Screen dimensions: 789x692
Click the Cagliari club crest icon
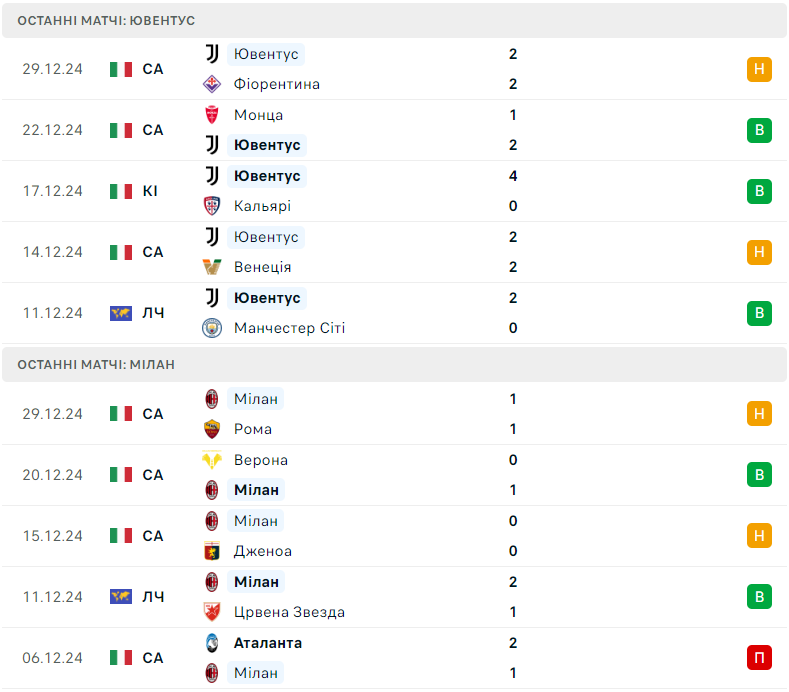point(212,206)
